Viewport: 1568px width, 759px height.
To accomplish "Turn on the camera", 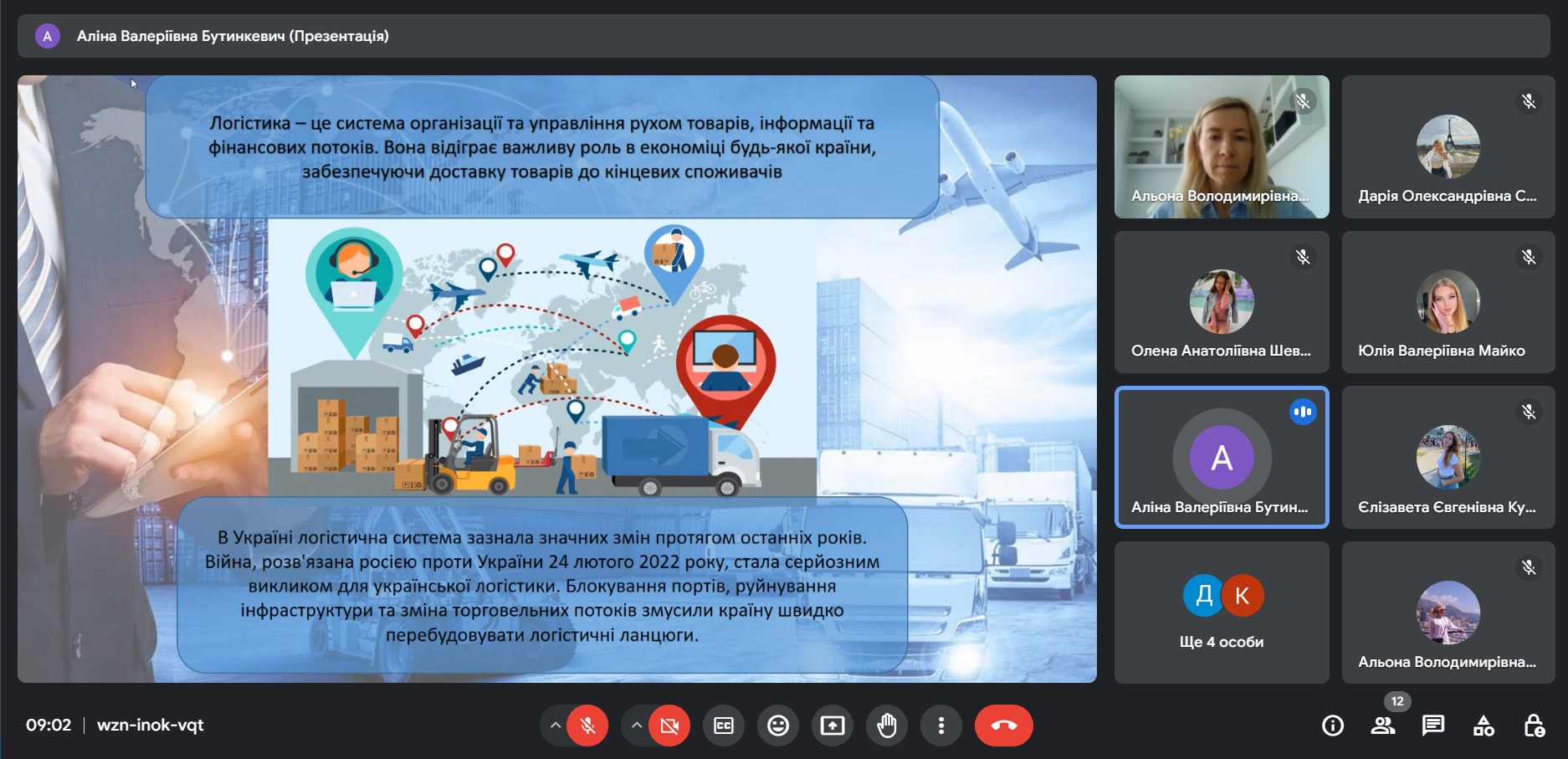I will [669, 726].
